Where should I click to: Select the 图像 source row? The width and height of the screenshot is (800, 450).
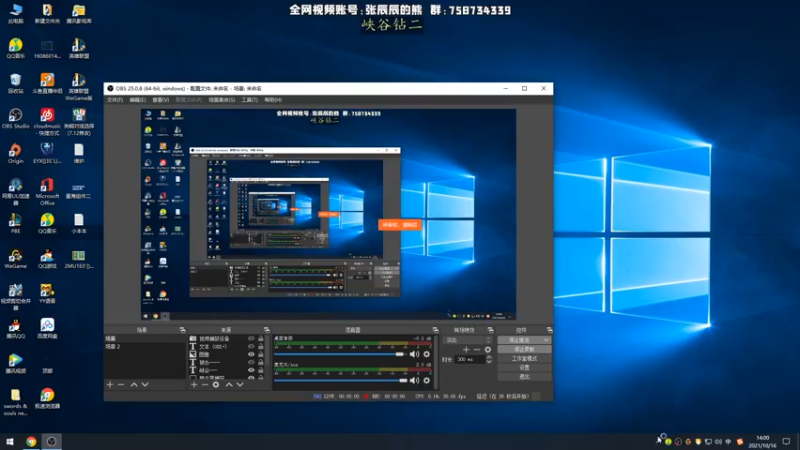click(x=227, y=354)
